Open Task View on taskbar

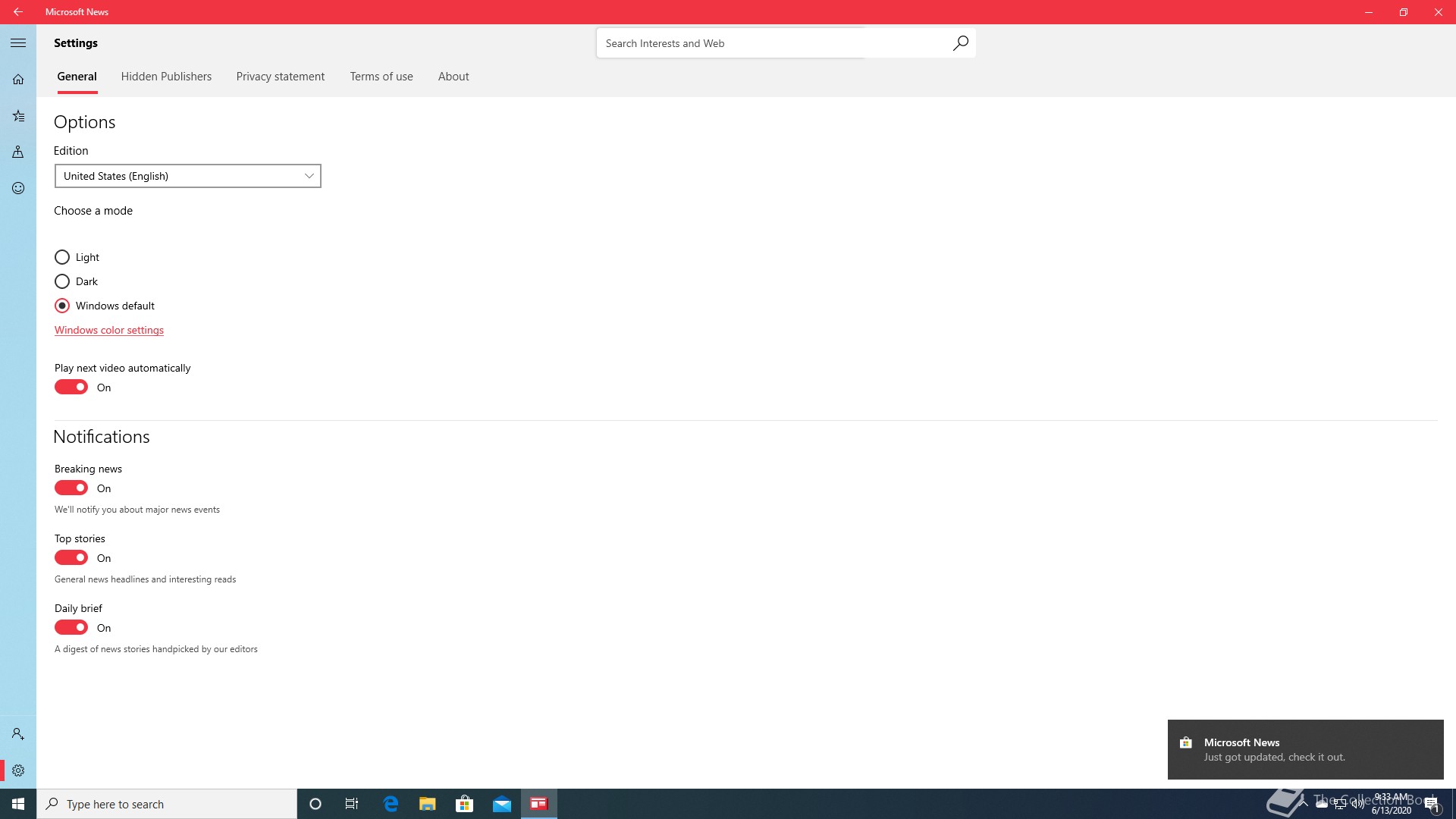tap(352, 804)
